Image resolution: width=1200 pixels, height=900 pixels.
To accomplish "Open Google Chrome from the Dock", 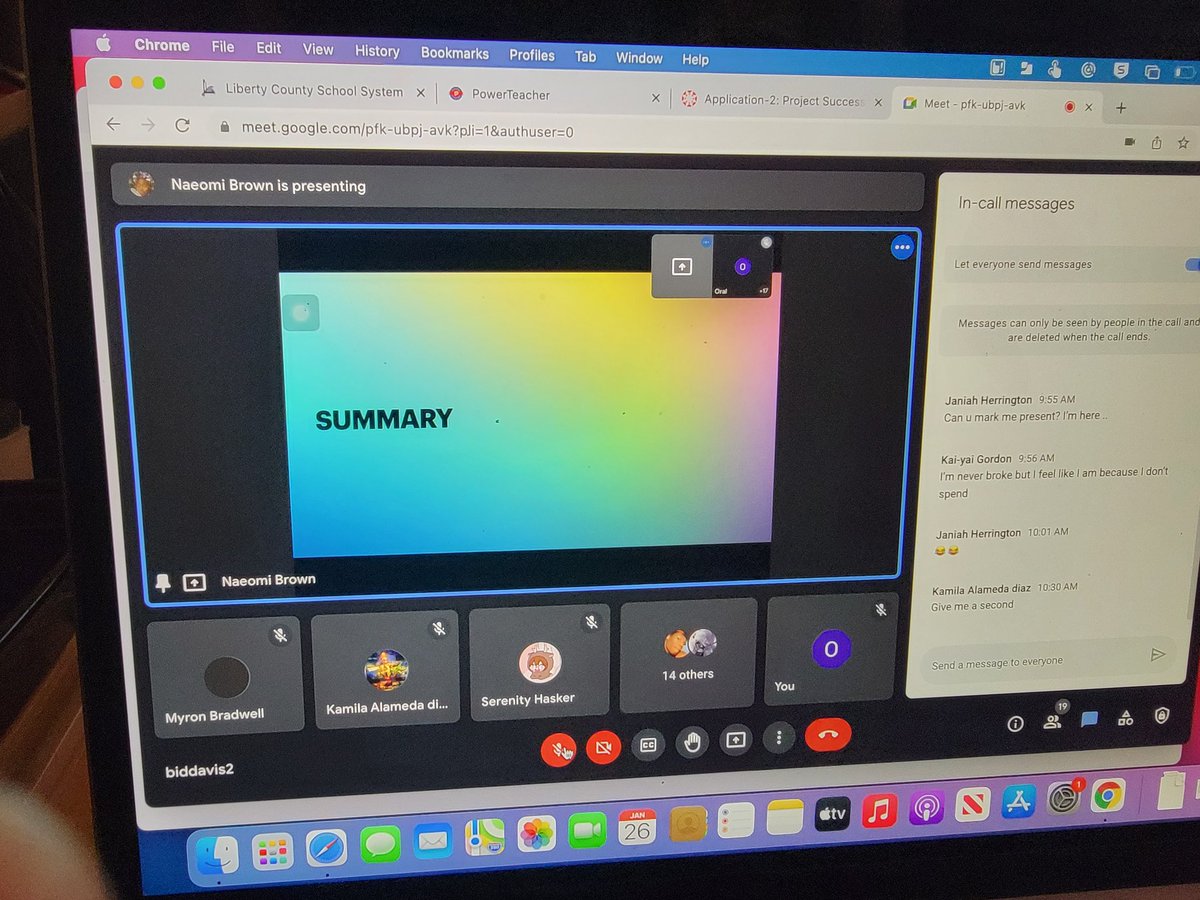I will click(x=1107, y=795).
